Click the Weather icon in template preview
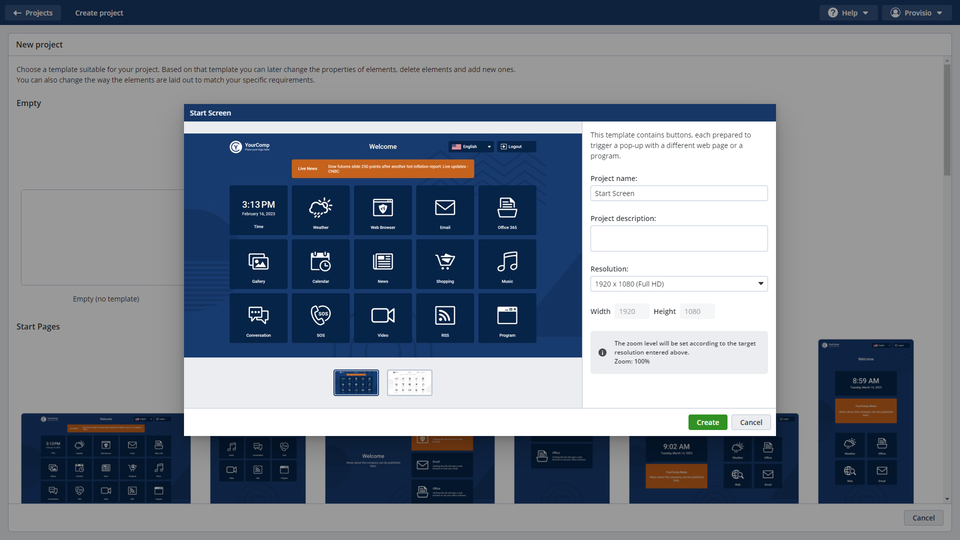 [321, 207]
